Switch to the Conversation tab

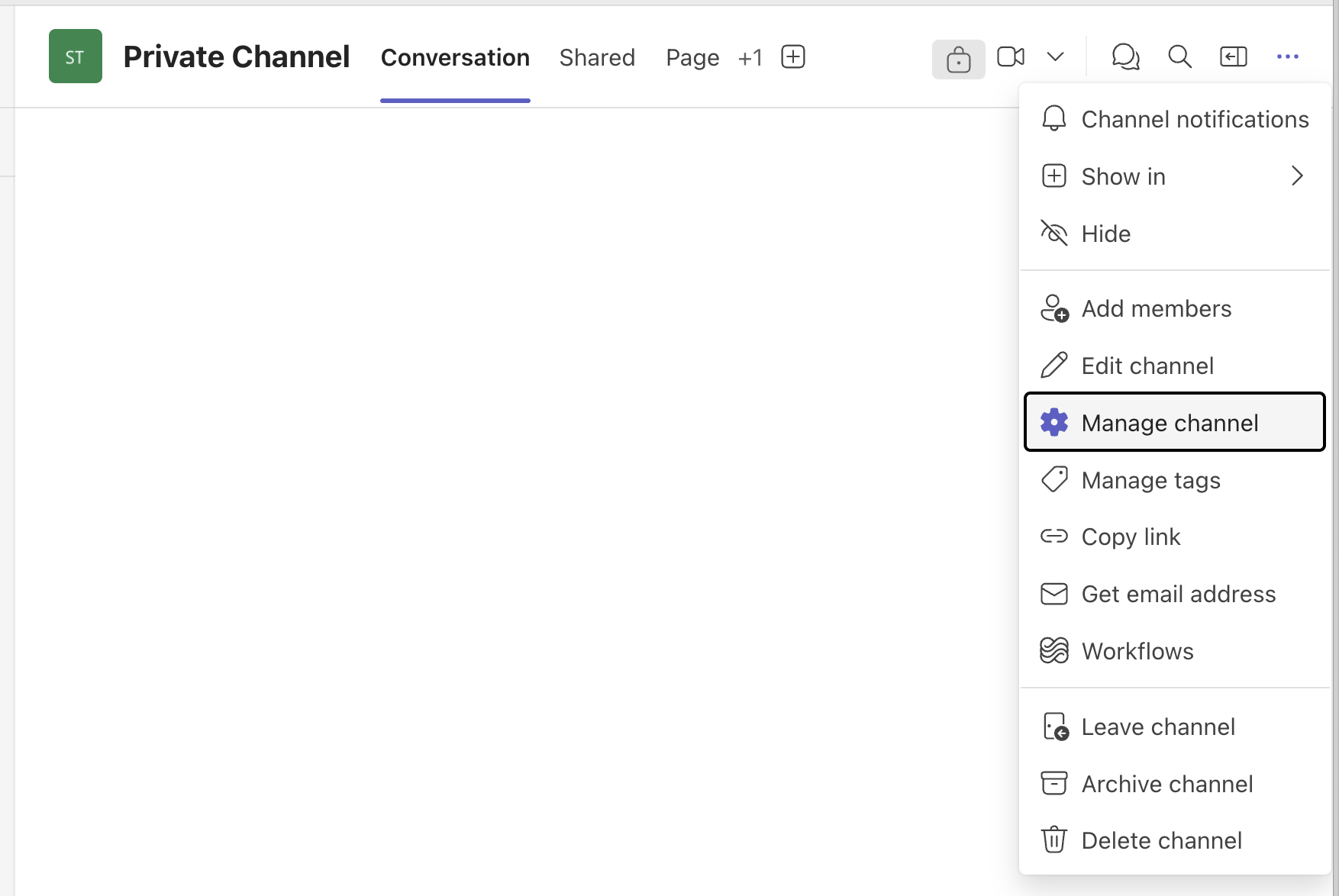(x=455, y=57)
